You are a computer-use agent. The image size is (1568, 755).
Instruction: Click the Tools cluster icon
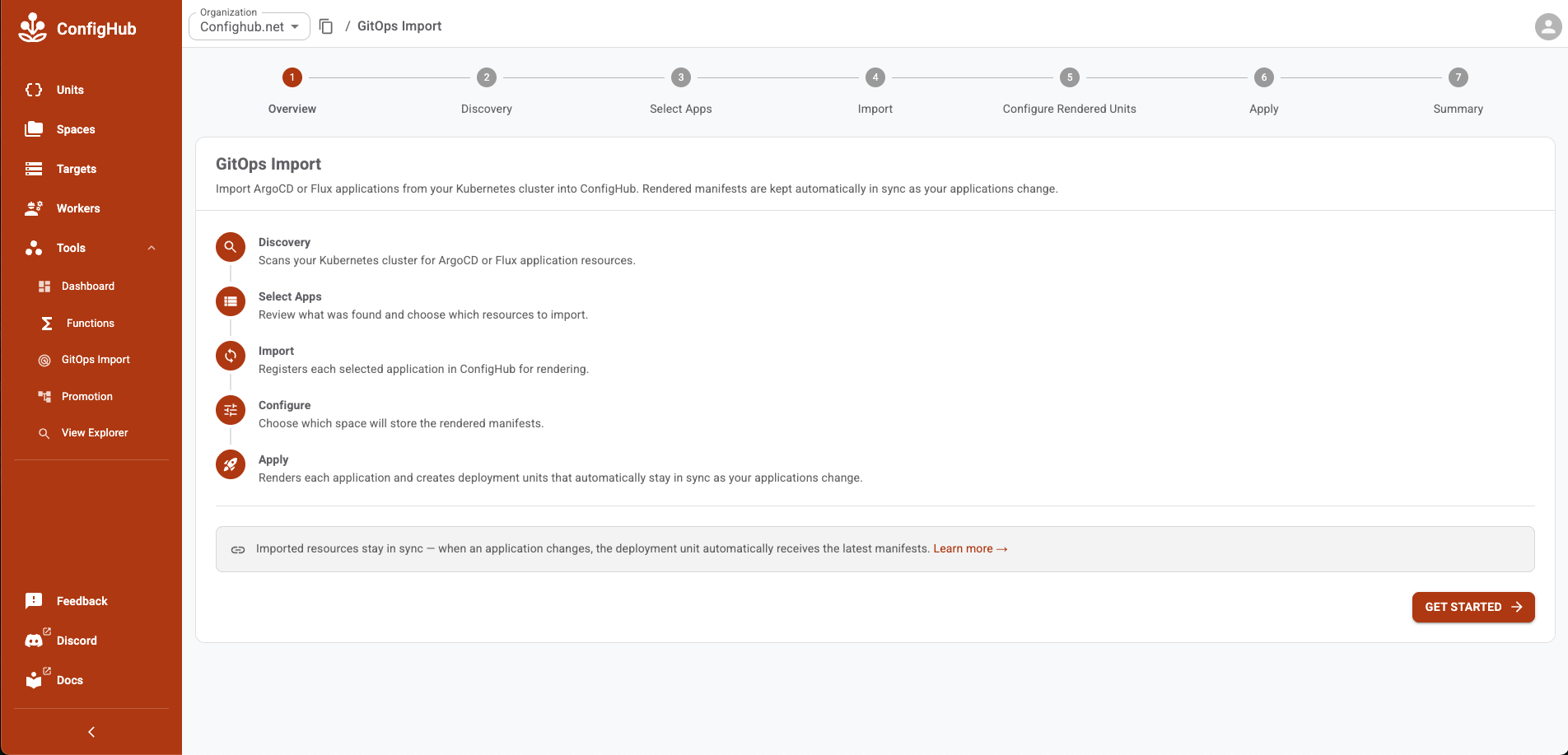click(34, 248)
